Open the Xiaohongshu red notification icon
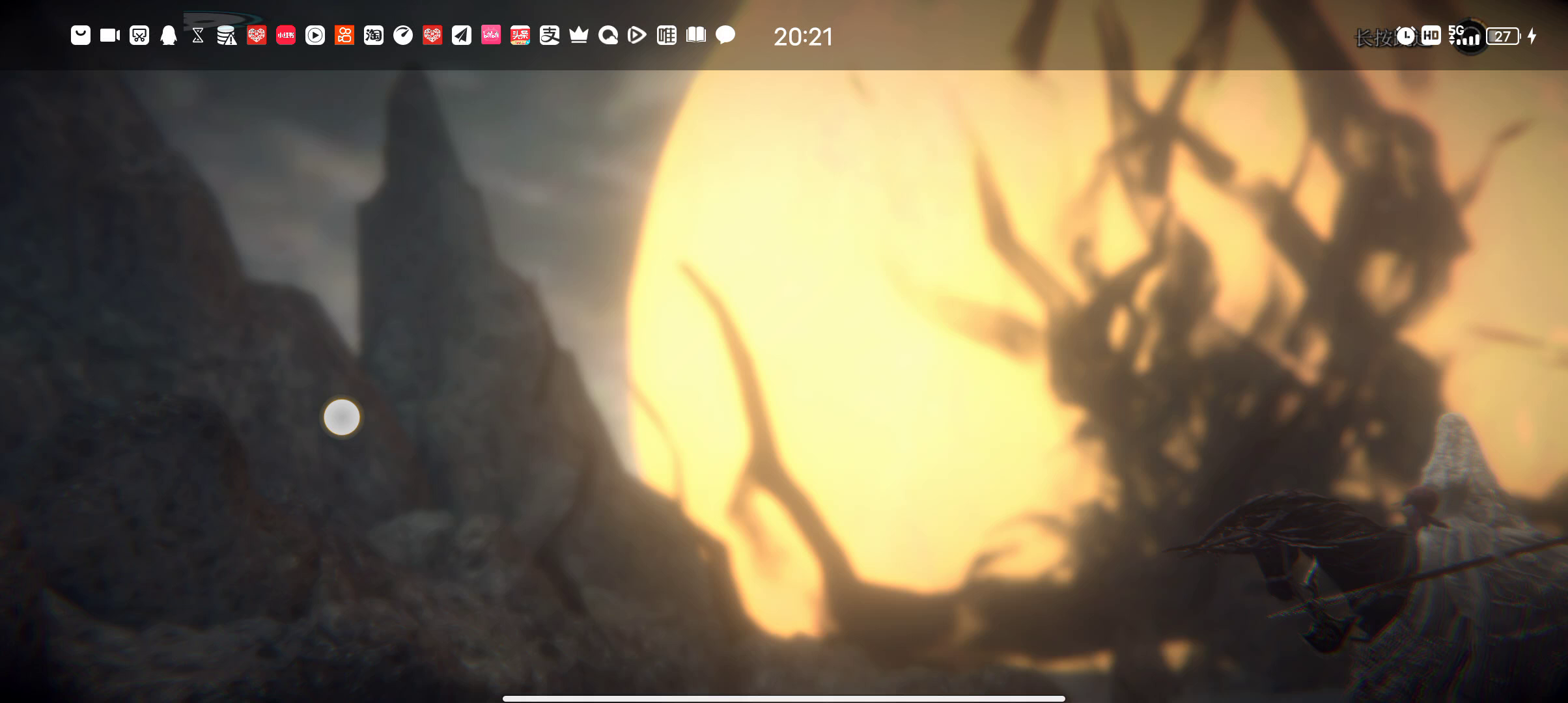This screenshot has height=703, width=1568. pyautogui.click(x=286, y=36)
